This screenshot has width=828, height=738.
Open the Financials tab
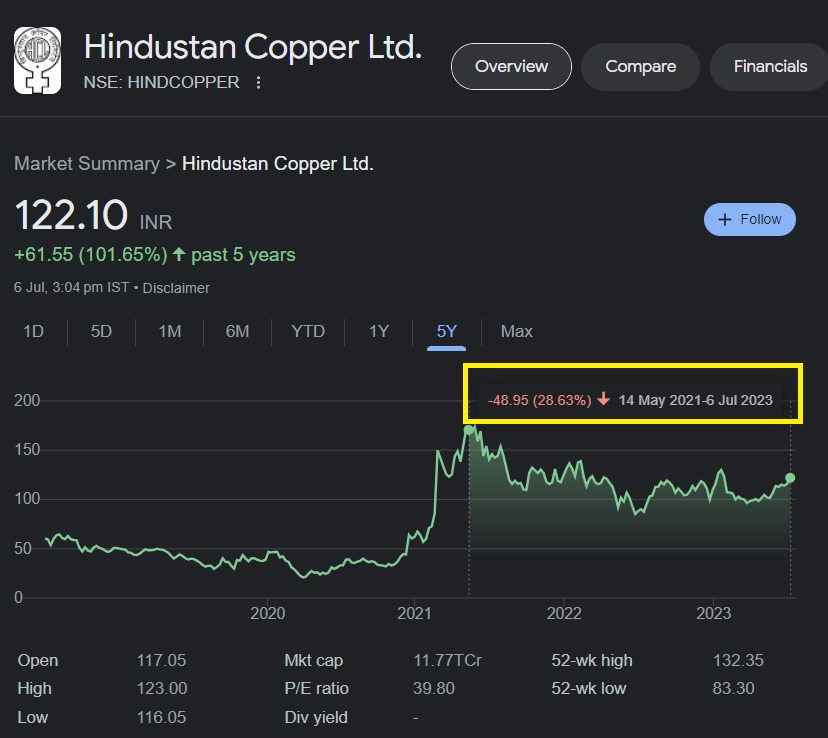(770, 67)
